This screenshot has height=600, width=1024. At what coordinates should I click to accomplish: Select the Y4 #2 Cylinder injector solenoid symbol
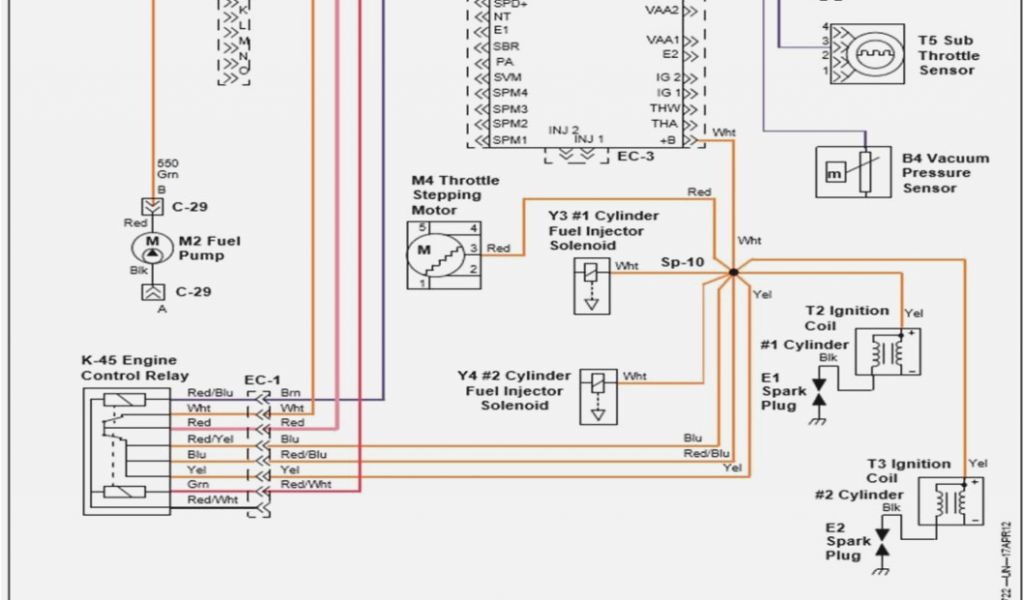pos(596,394)
